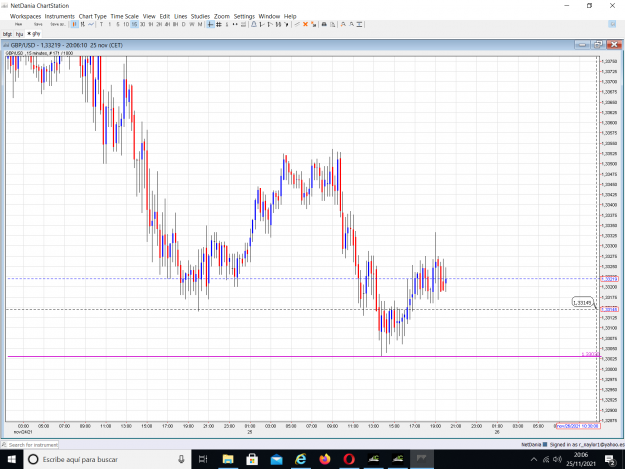
Task: Open the Help menu
Action: pos(290,16)
